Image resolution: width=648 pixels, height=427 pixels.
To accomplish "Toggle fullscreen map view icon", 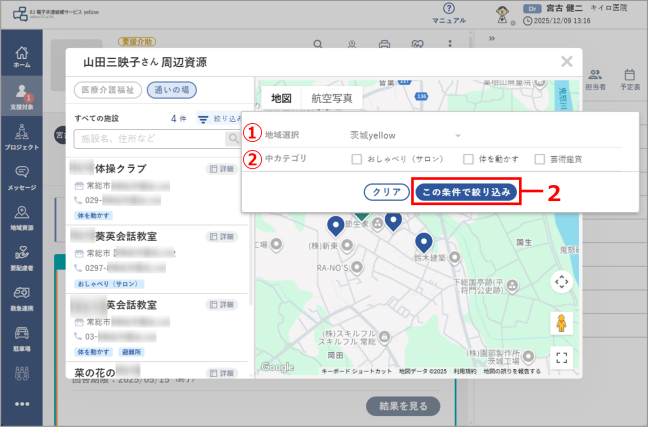I will [x=562, y=358].
